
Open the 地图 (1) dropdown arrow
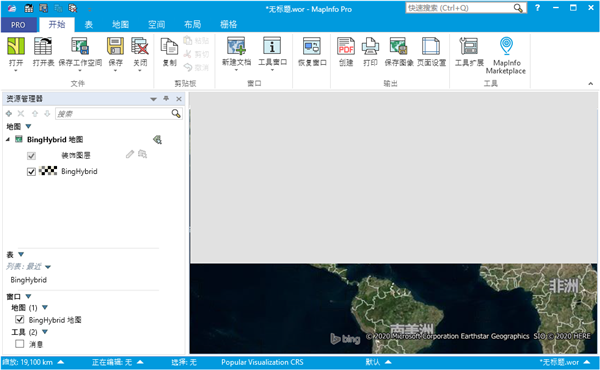tap(45, 307)
